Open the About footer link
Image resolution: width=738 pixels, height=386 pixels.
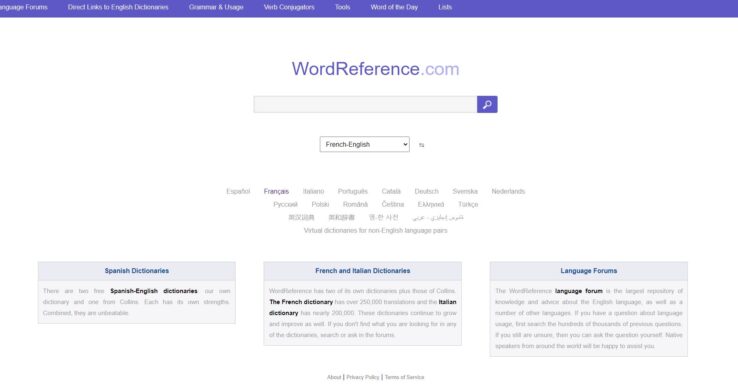(334, 377)
